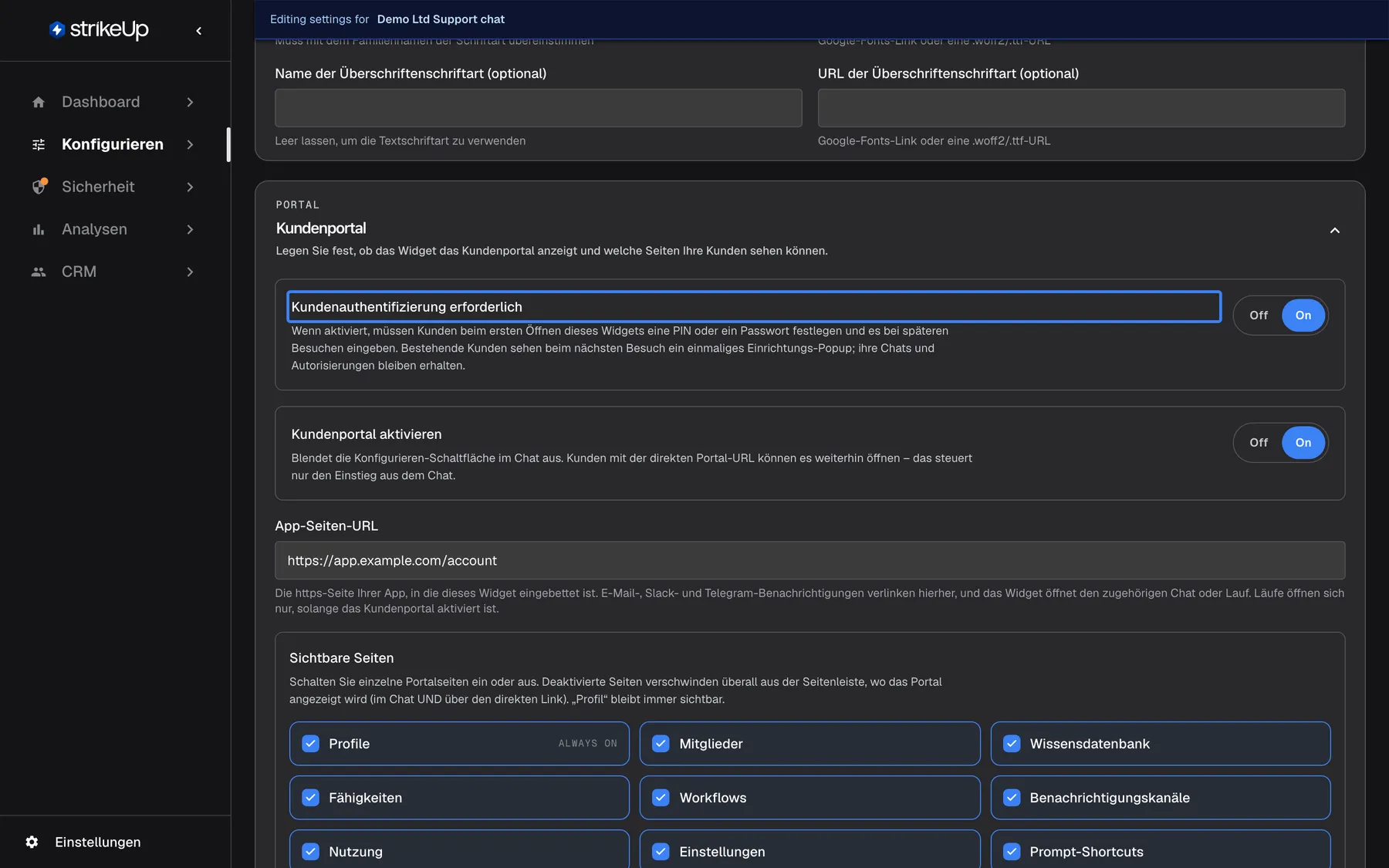Switch Kundenportal aktivieren to Off

coord(1259,442)
